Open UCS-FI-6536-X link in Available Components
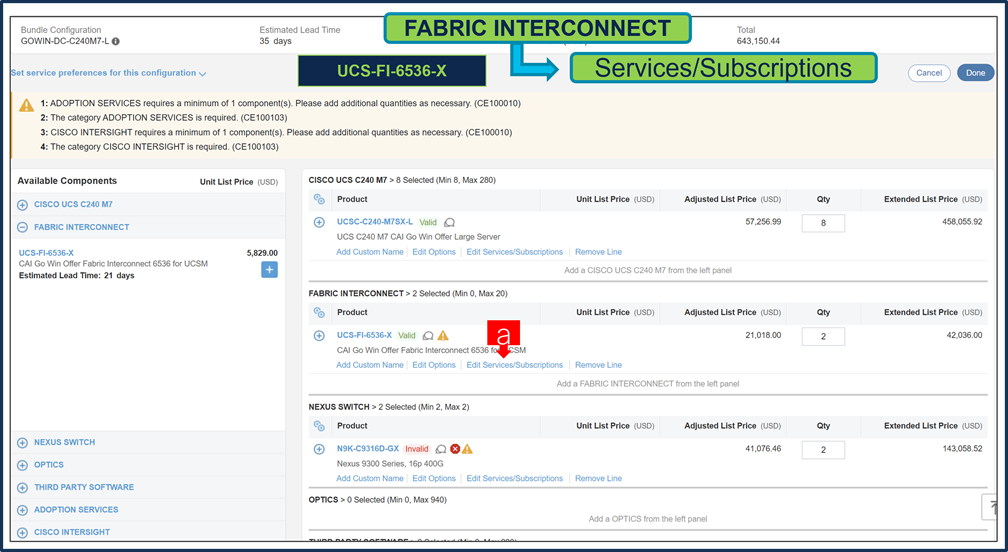 click(46, 253)
